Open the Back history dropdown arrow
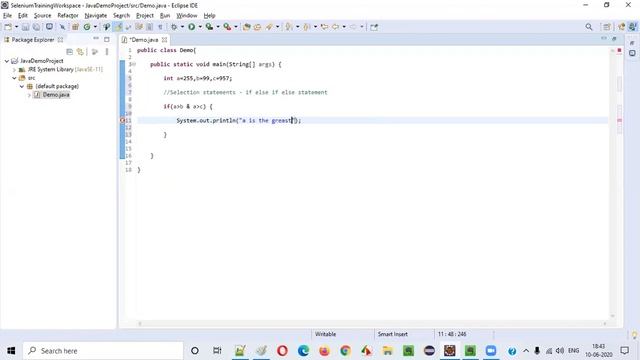The width and height of the screenshot is (640, 360). click(344, 27)
